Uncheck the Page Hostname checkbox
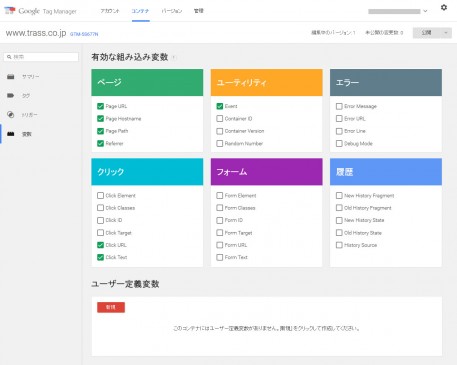This screenshot has width=457, height=365. pyautogui.click(x=100, y=119)
